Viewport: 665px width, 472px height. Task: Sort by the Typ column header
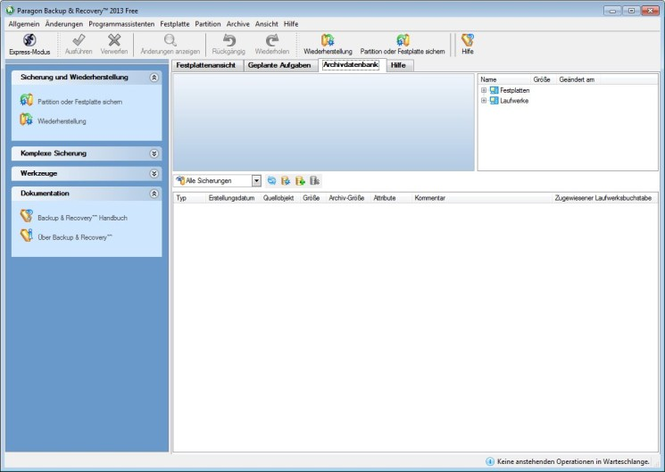tap(190, 198)
